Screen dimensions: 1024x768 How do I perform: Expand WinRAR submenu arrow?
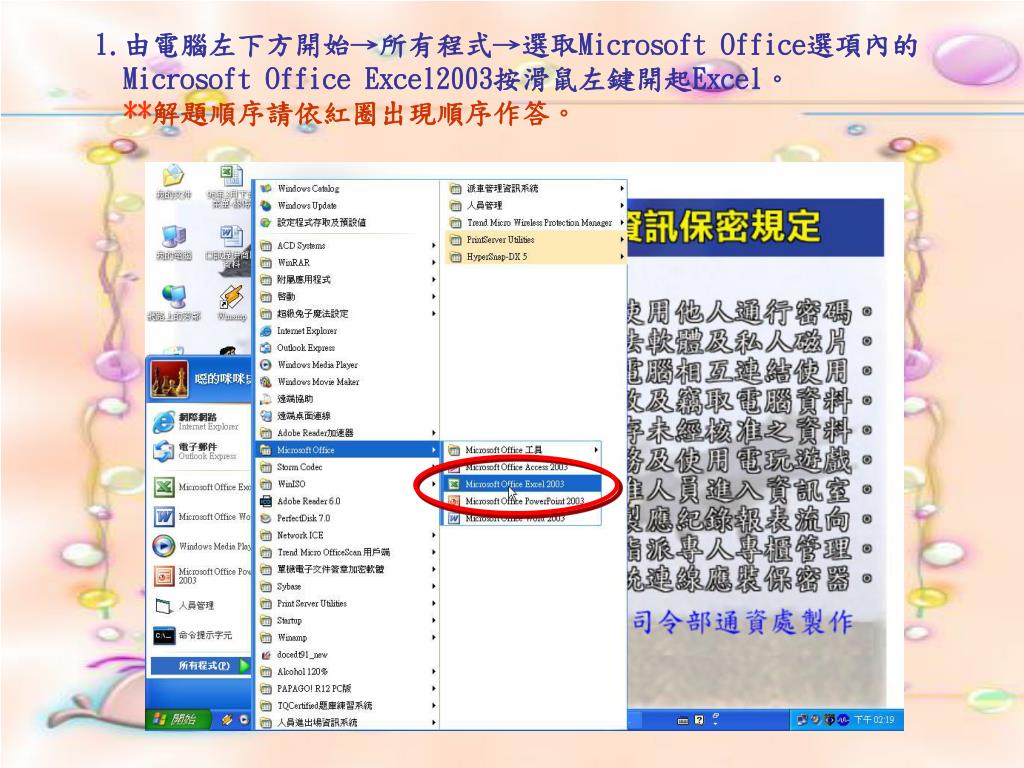pos(434,263)
